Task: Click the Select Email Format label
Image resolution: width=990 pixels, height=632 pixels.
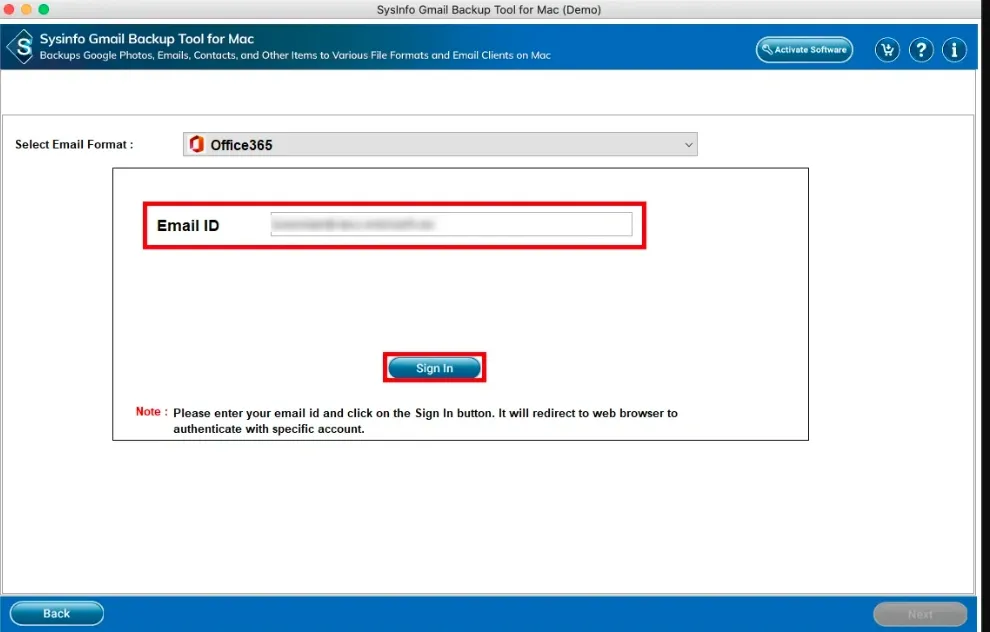Action: pyautogui.click(x=74, y=145)
